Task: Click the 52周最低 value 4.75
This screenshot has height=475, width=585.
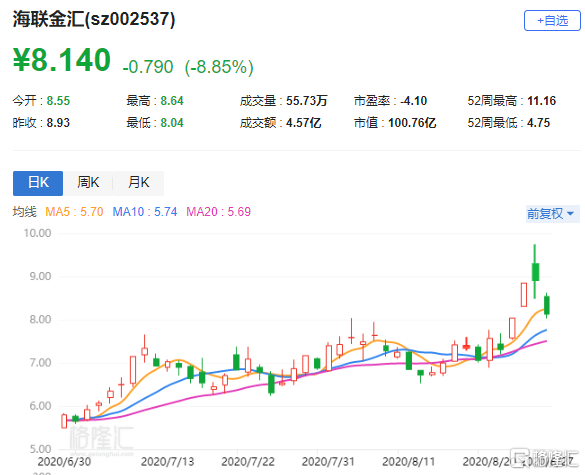Action: point(538,123)
